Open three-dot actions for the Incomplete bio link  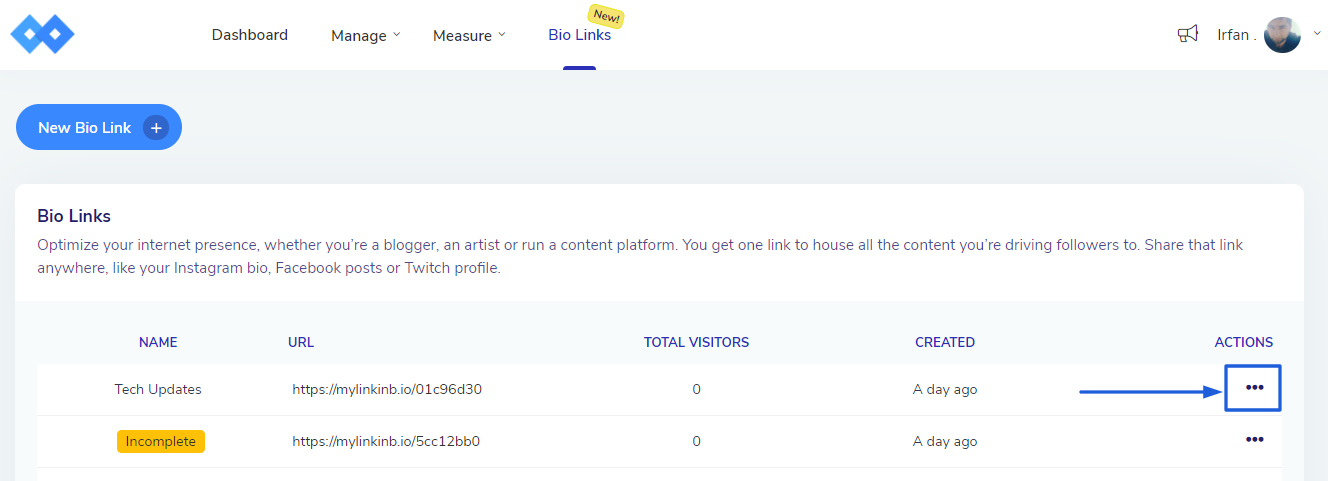tap(1254, 440)
